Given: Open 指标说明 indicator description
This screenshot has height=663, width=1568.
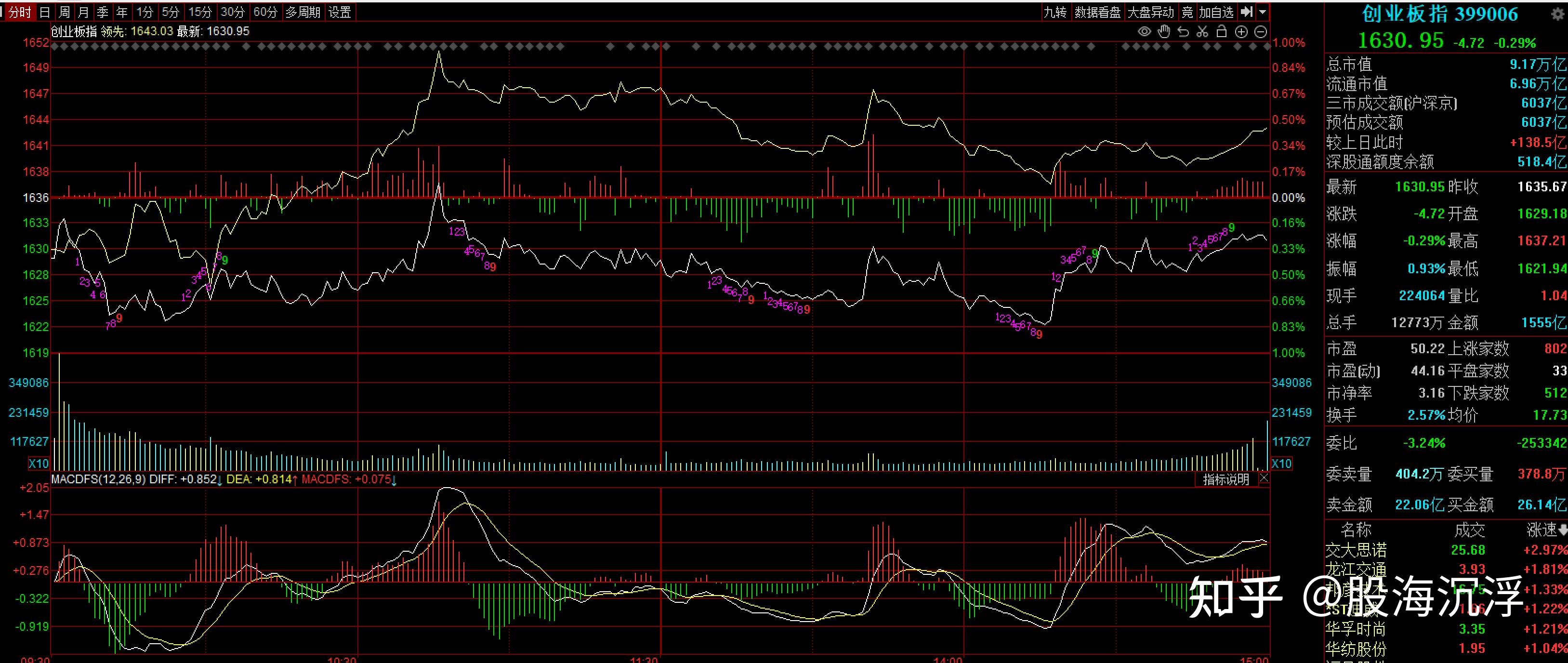Looking at the screenshot, I should [x=1225, y=480].
